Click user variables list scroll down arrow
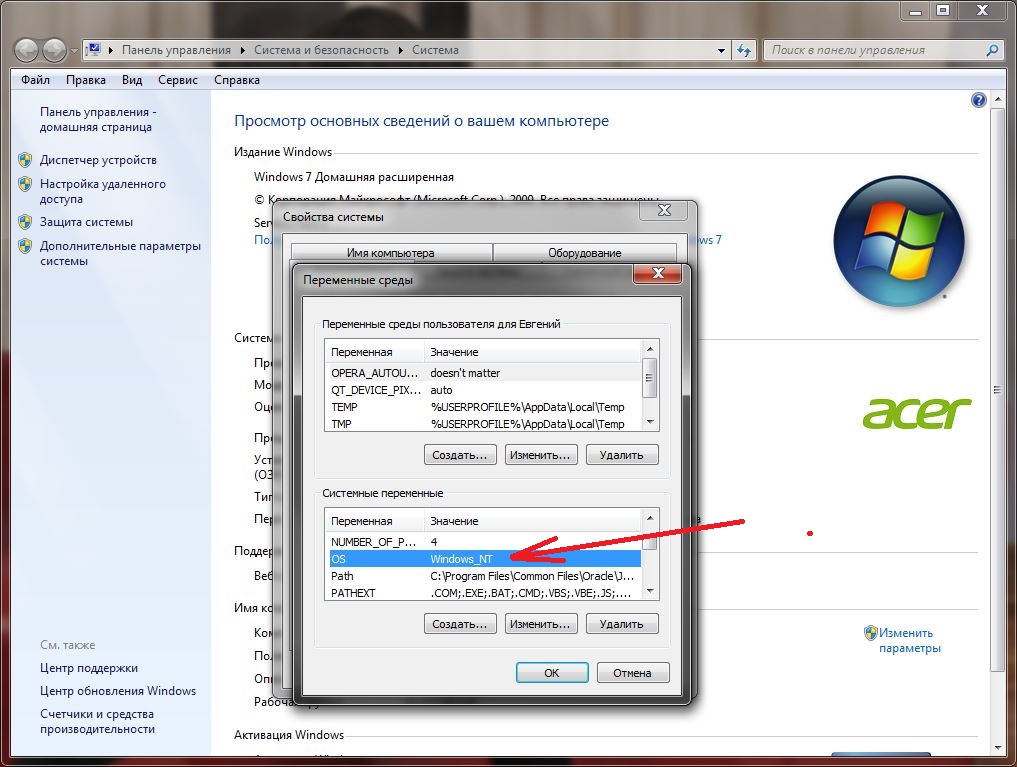Viewport: 1017px width, 767px height. (650, 422)
